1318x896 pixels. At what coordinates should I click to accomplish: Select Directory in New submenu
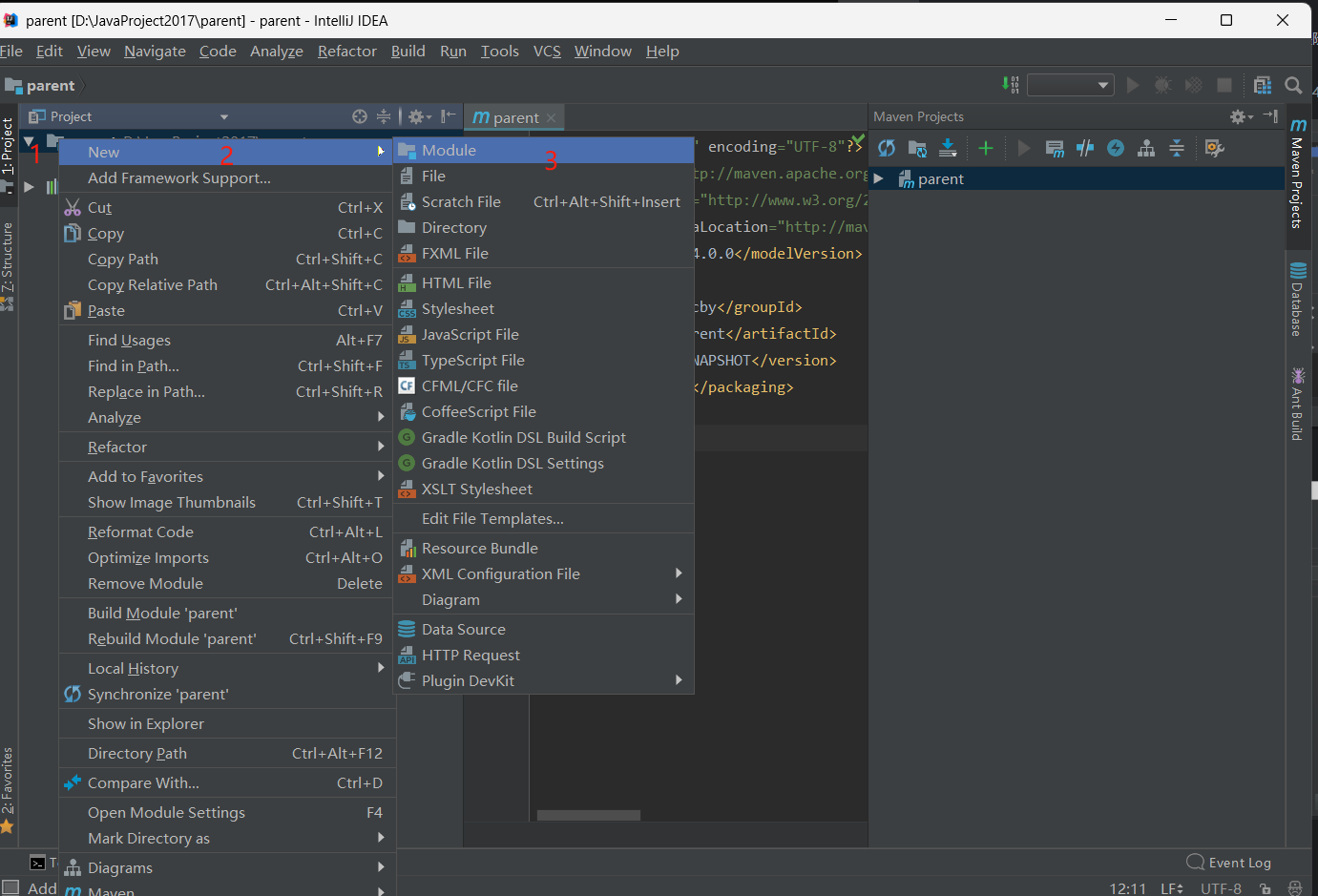pos(544,227)
